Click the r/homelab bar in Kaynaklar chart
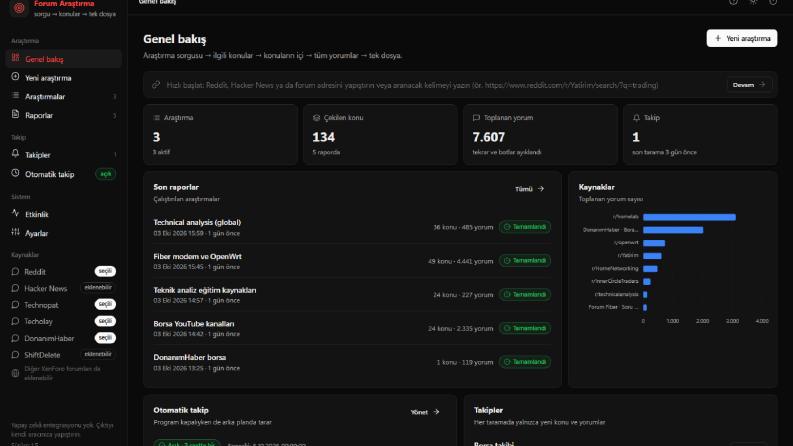The width and height of the screenshot is (793, 446). tap(689, 217)
